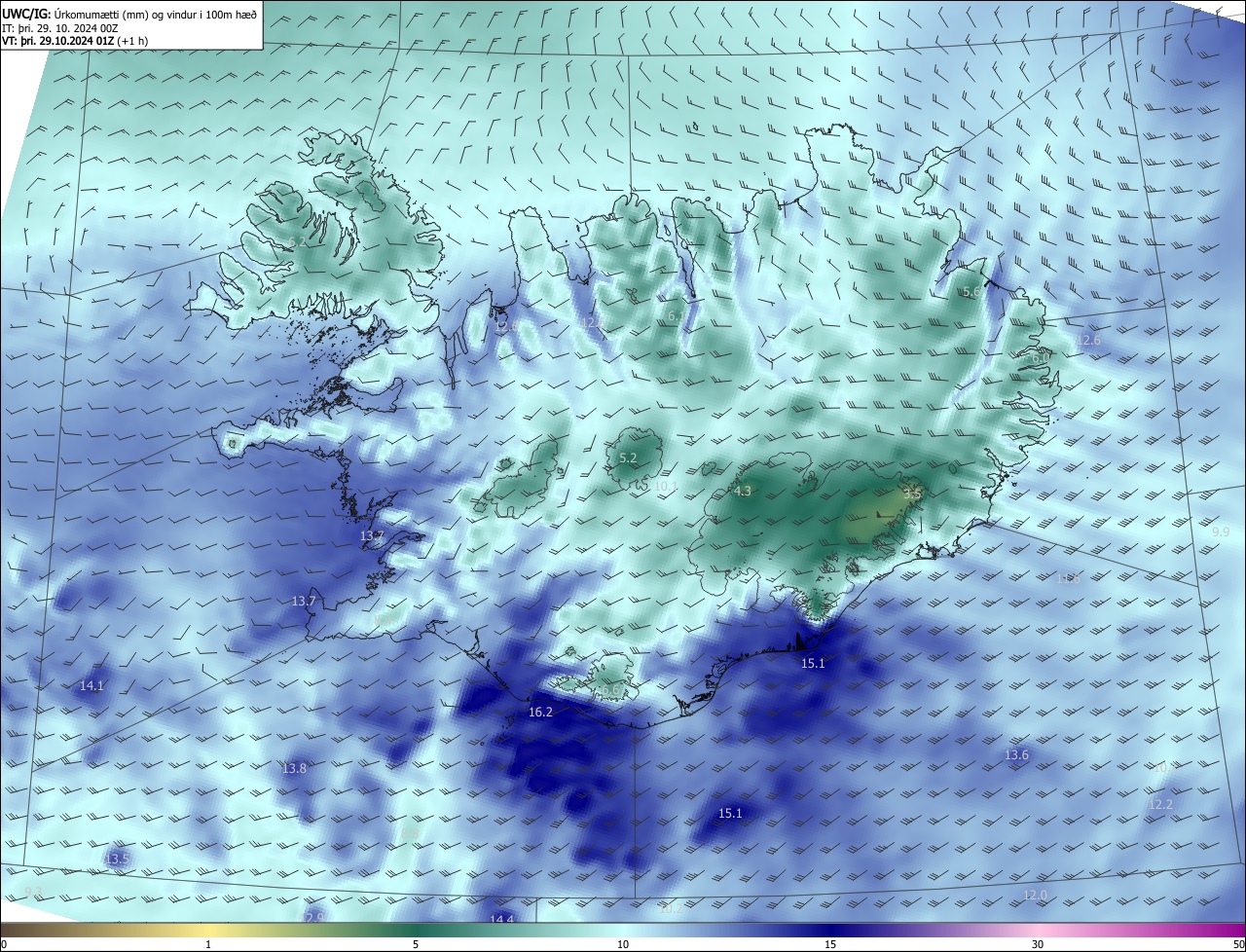Screen dimensions: 1246x952
Task: Click the 15.1 value on the southeast coast
Action: point(813,663)
